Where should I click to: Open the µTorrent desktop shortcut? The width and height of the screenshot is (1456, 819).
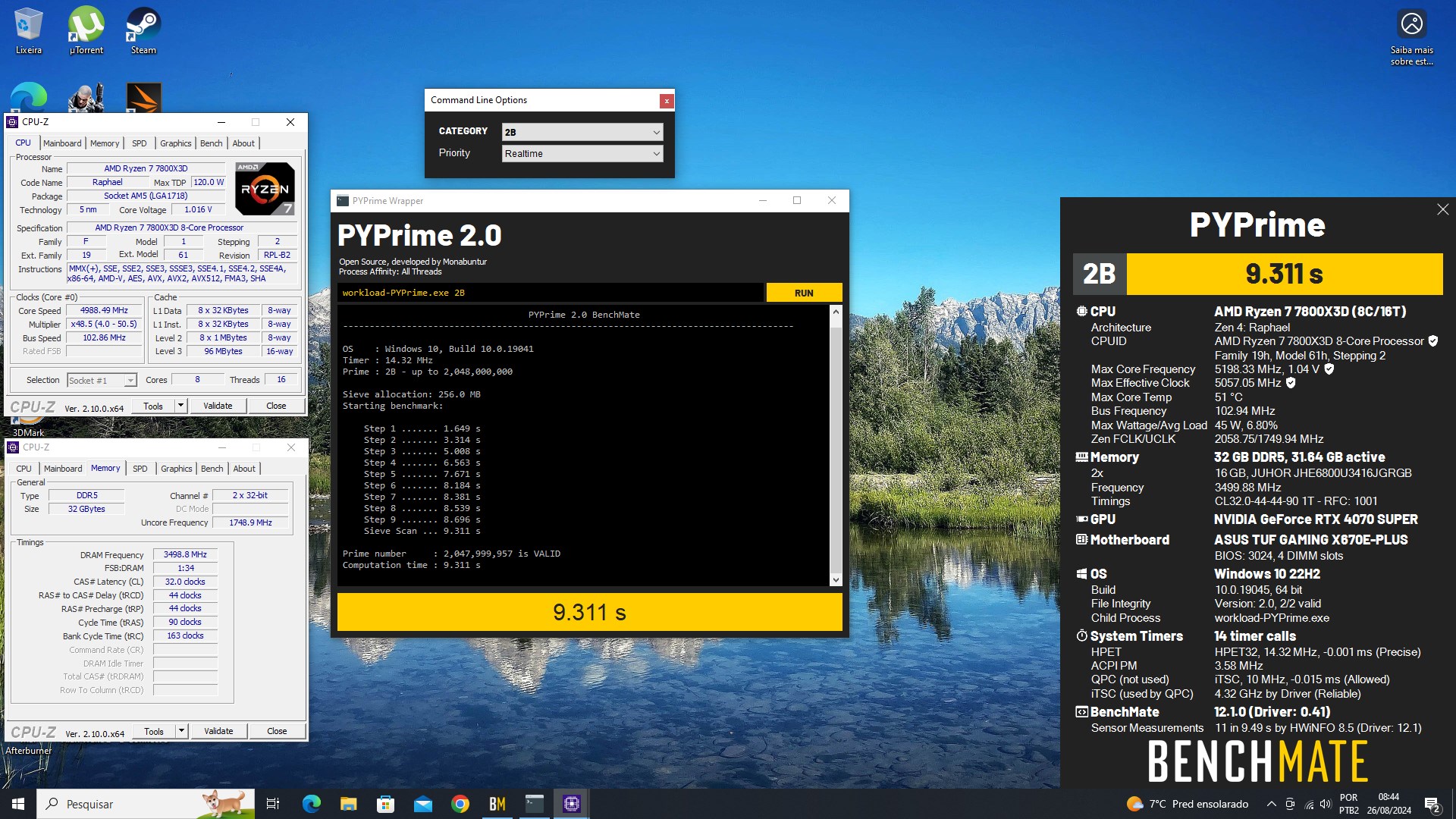tap(86, 30)
